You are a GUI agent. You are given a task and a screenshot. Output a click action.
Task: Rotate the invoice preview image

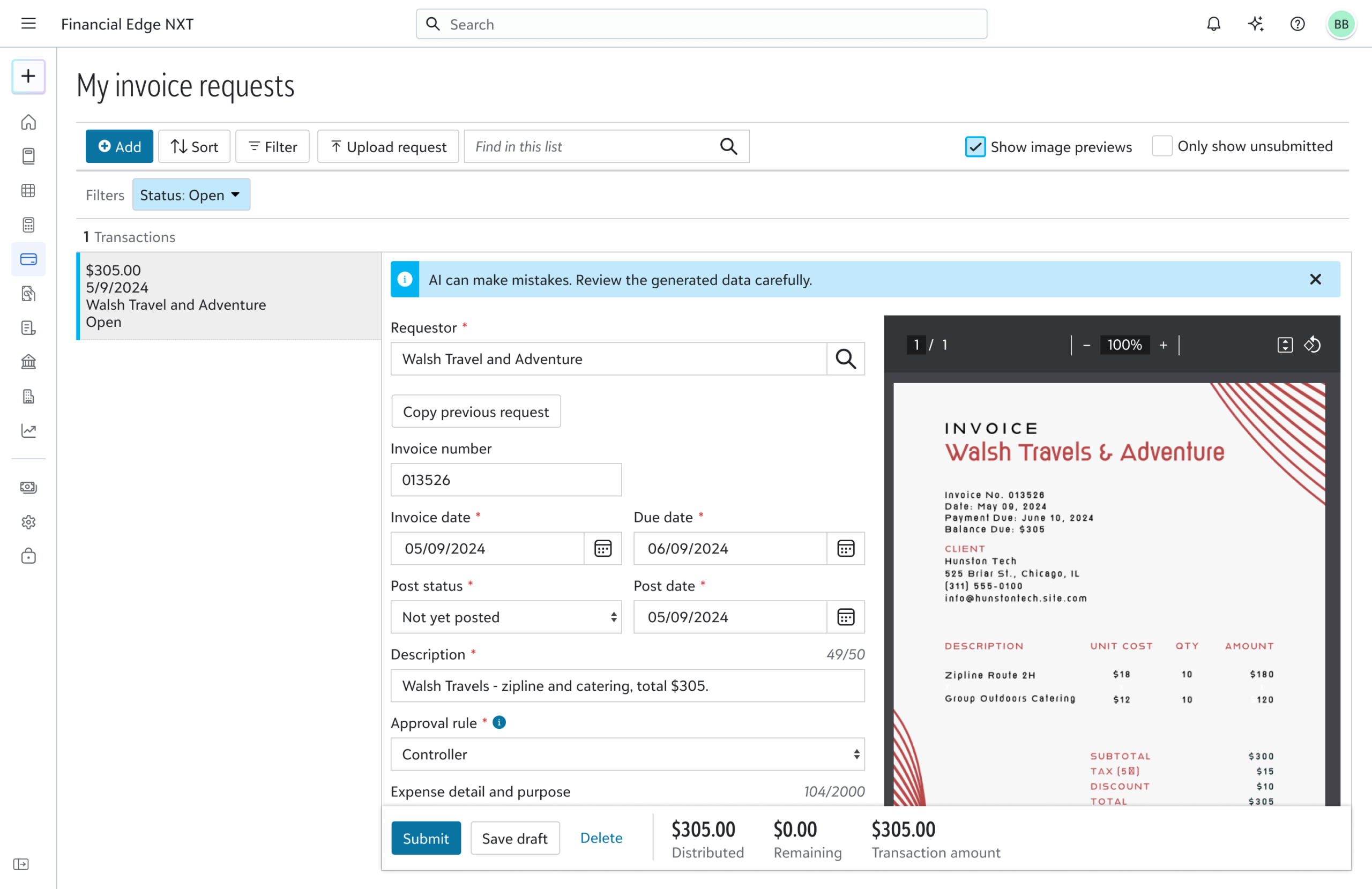tap(1312, 345)
